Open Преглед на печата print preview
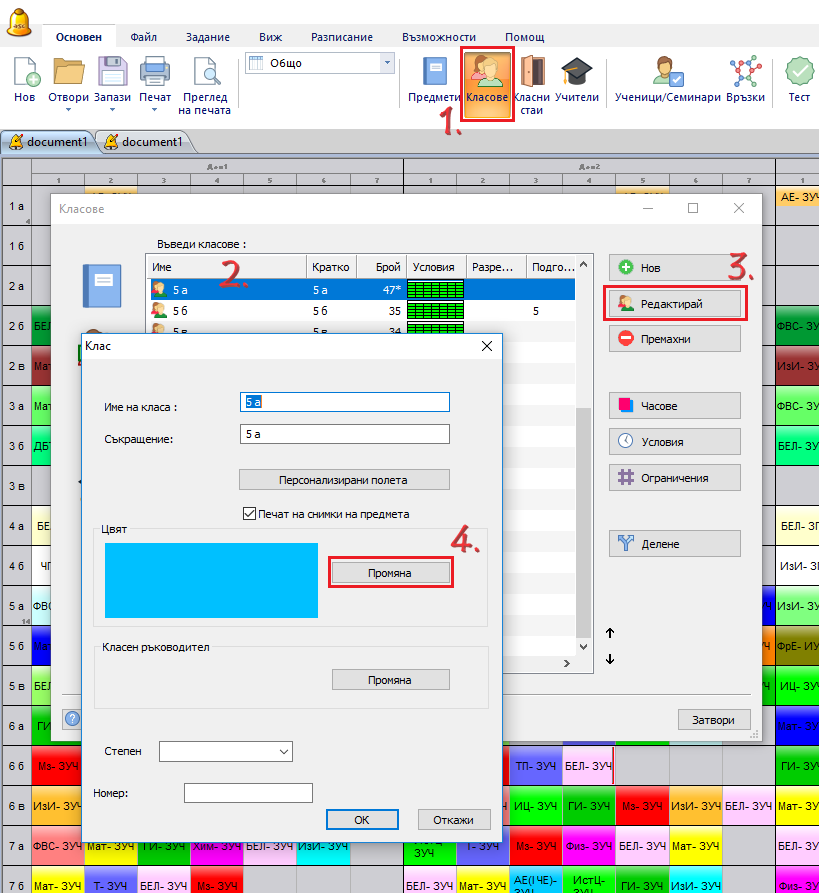 [206, 75]
